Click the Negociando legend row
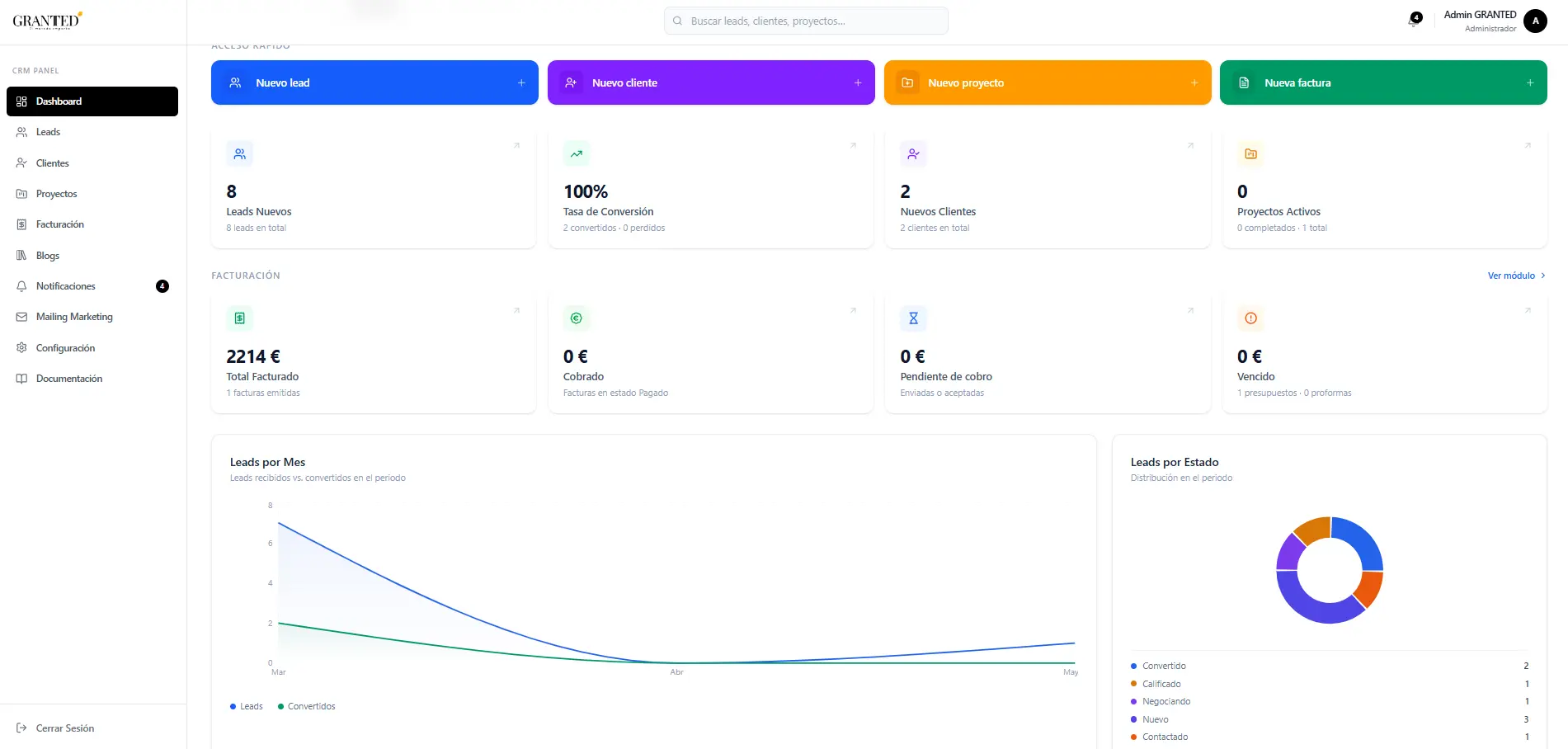Image resolution: width=1568 pixels, height=749 pixels. click(x=1330, y=701)
